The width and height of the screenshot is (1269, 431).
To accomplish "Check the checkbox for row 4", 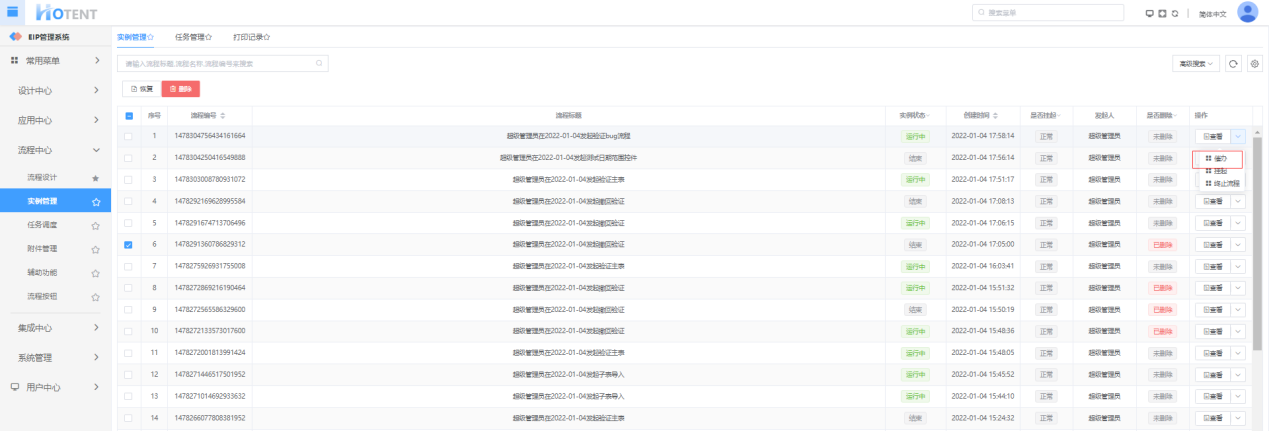I will pyautogui.click(x=128, y=201).
